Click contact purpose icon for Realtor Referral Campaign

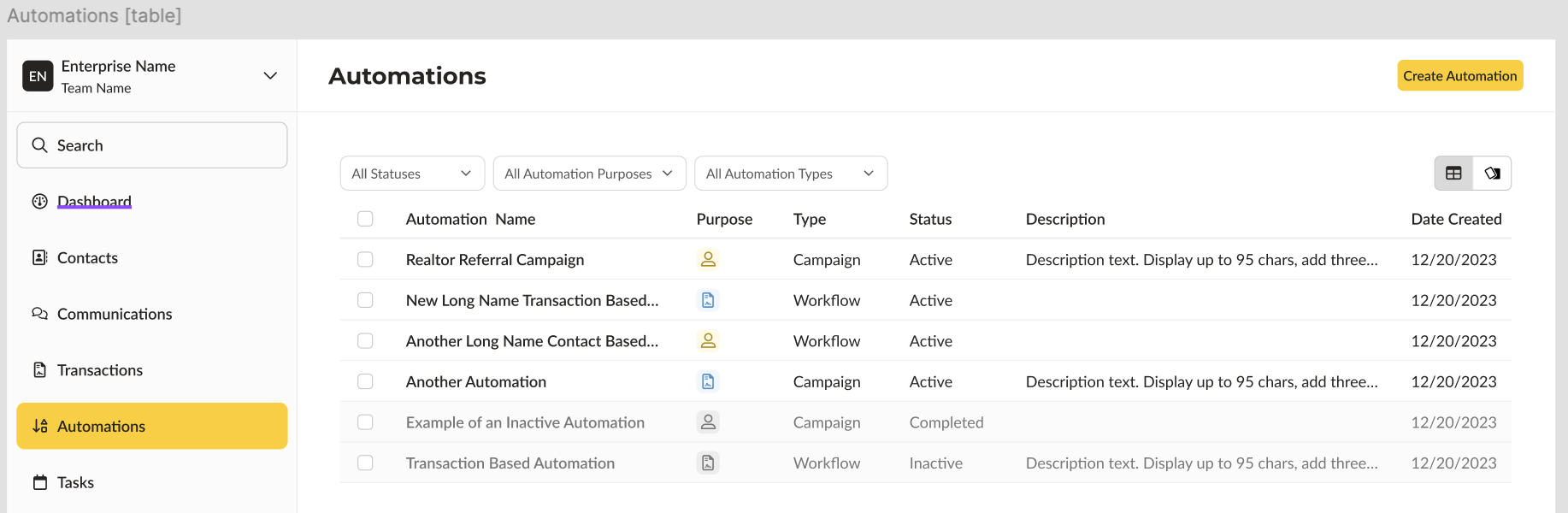[708, 259]
